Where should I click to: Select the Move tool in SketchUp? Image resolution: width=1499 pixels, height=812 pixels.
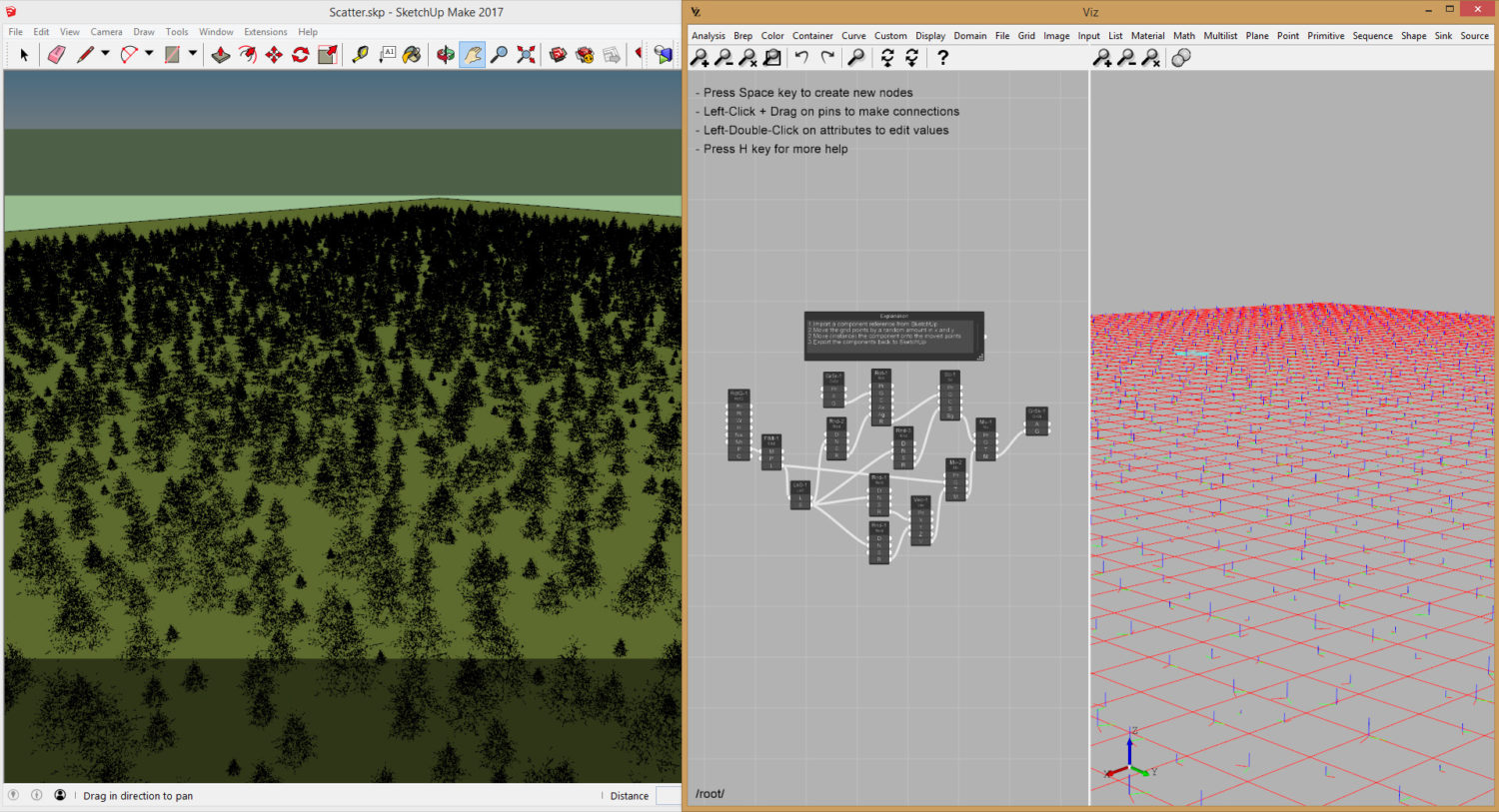pos(272,55)
